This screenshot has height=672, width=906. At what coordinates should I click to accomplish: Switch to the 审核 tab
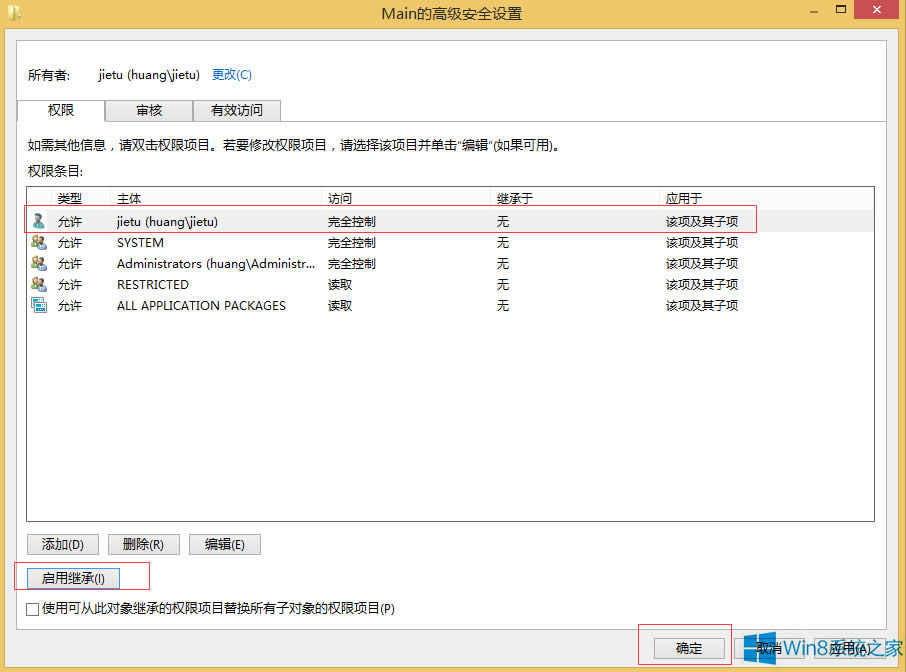point(148,111)
